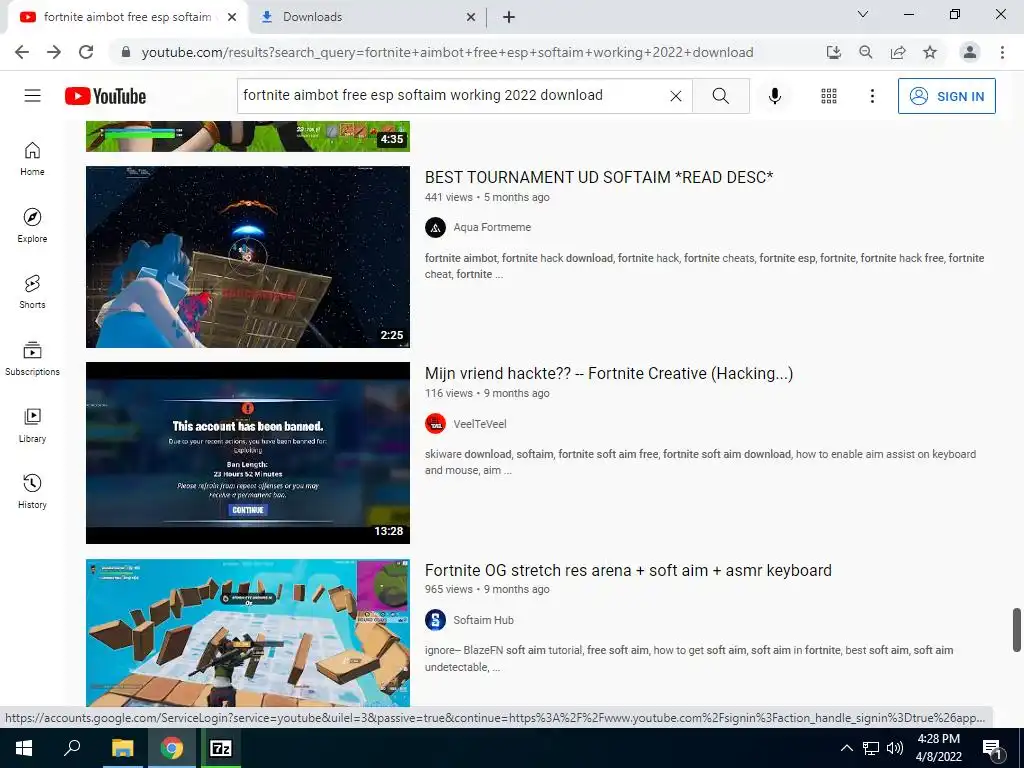Open a new browser tab
Viewport: 1024px width, 768px height.
pyautogui.click(x=509, y=17)
